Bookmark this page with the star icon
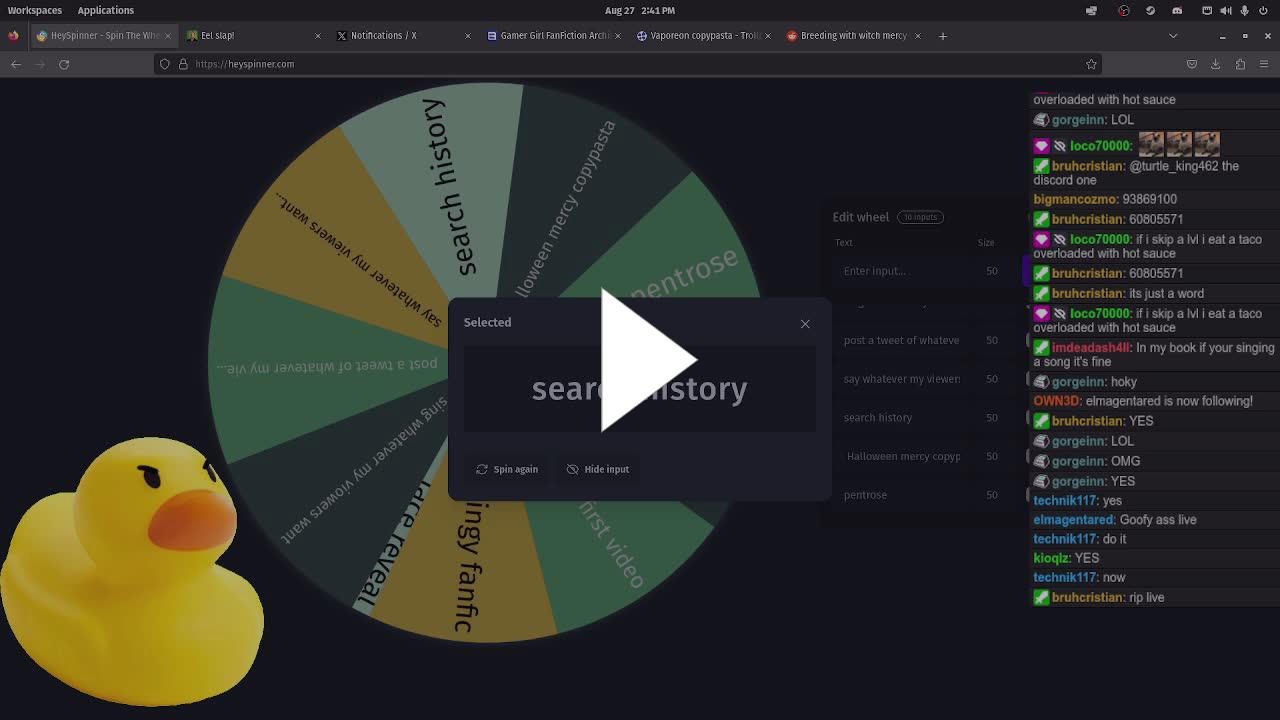Screen dimensions: 1280x720 tap(1091, 64)
